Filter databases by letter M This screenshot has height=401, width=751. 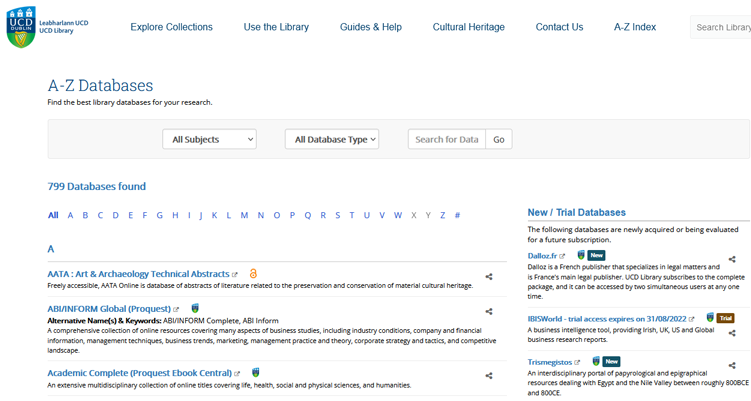244,215
